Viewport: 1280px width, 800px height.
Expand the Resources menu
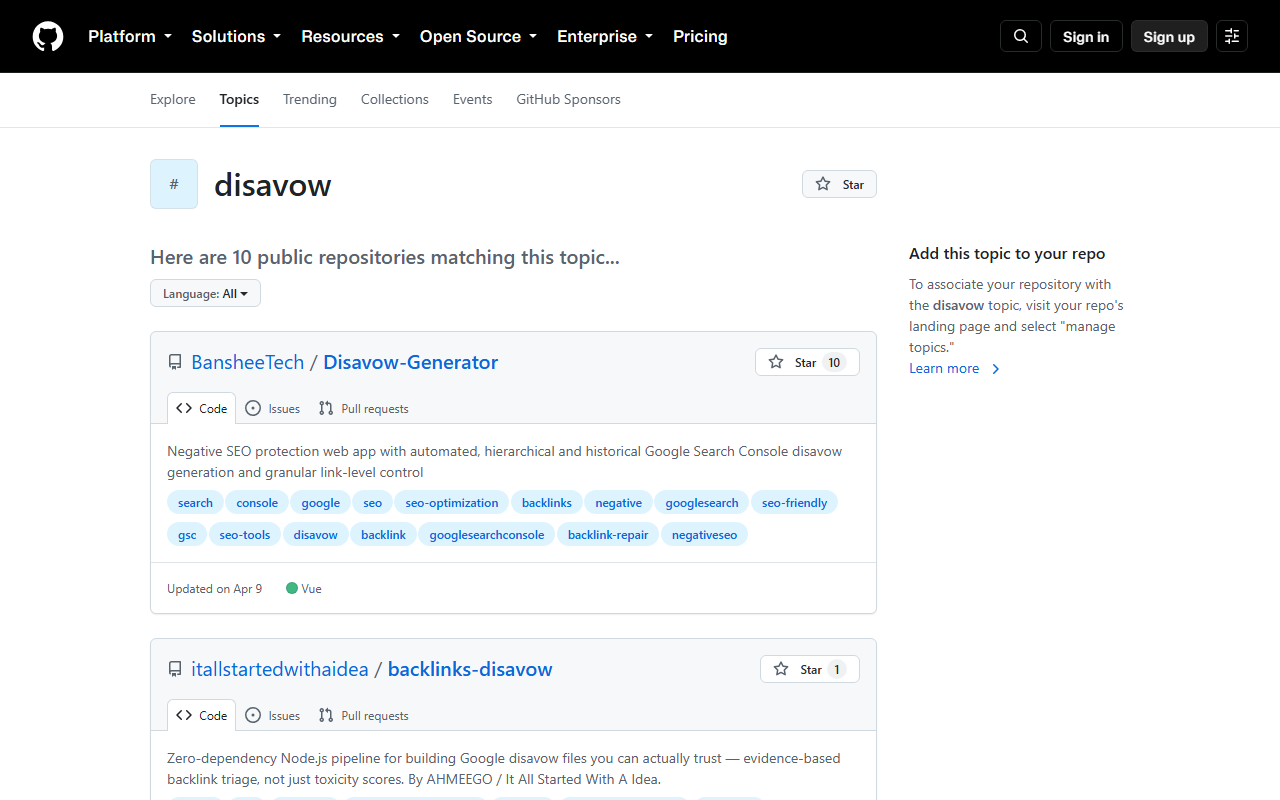pyautogui.click(x=350, y=36)
